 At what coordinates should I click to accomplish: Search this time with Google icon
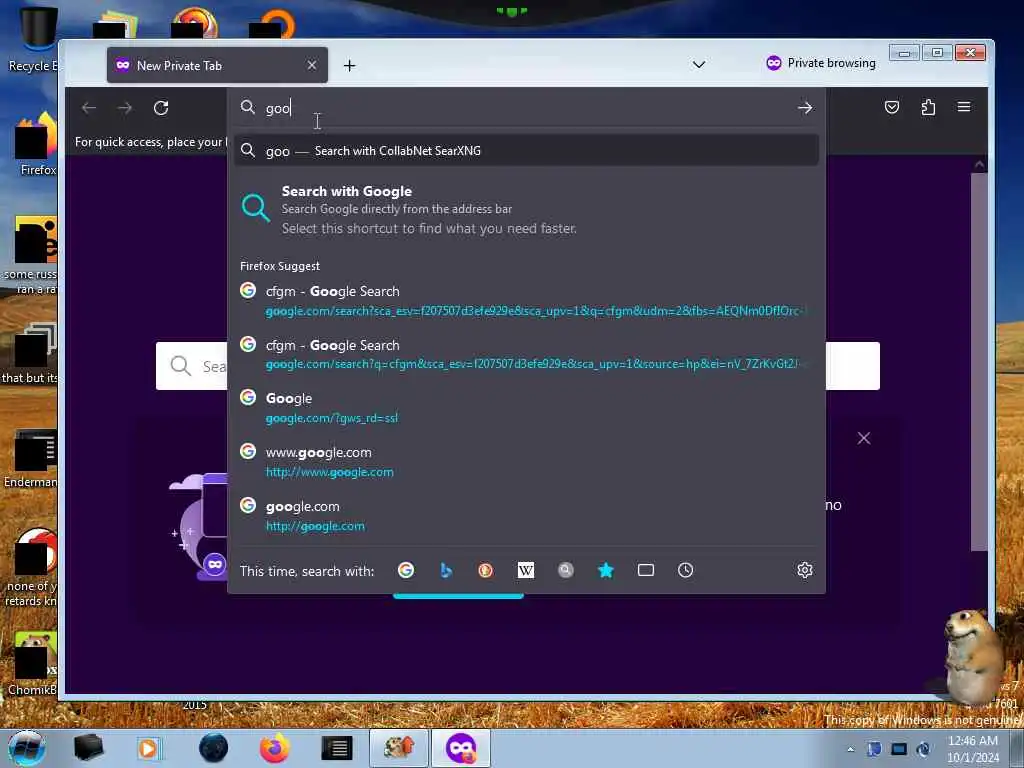pyautogui.click(x=406, y=570)
